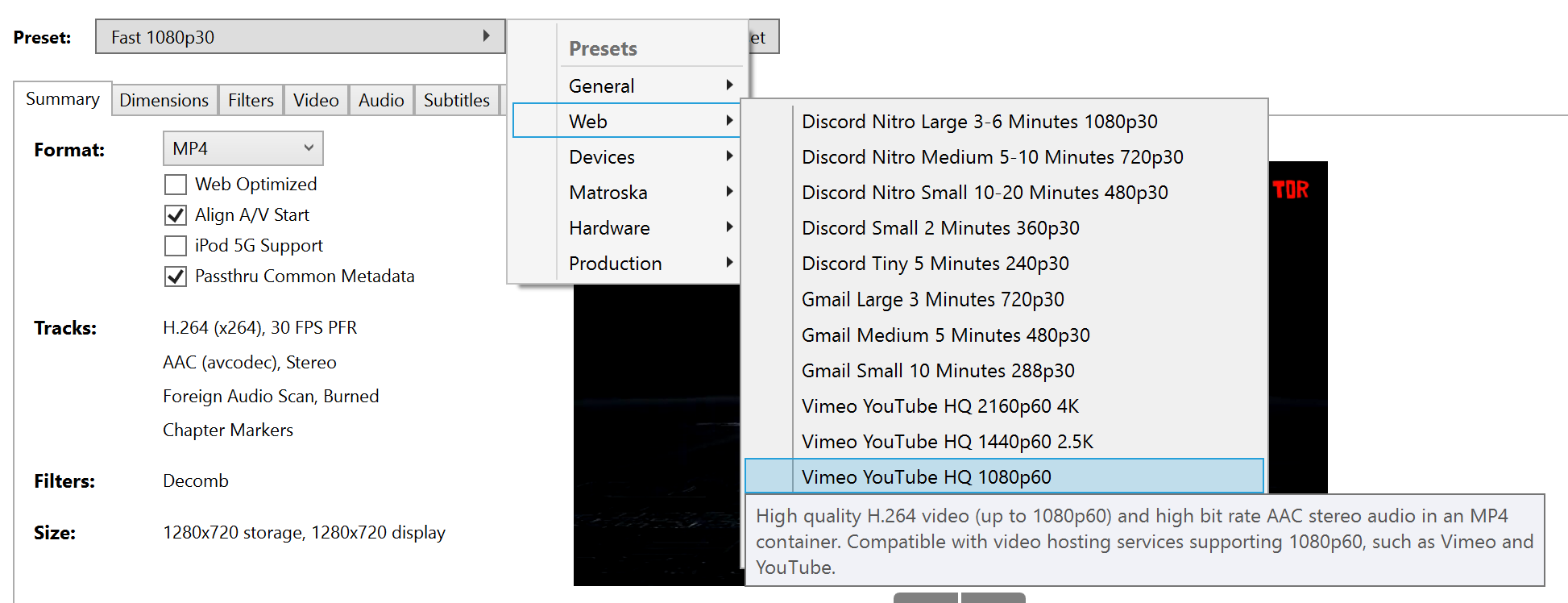The height and width of the screenshot is (603, 1568).
Task: Switch to the Summary tab
Action: click(63, 99)
